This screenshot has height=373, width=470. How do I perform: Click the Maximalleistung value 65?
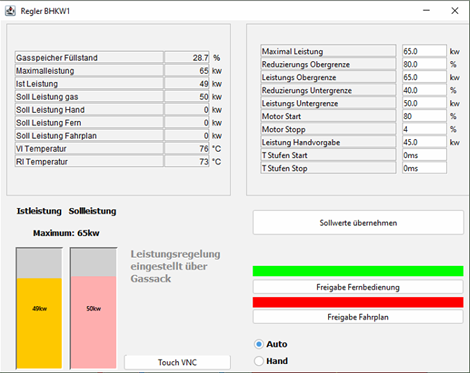(187, 71)
